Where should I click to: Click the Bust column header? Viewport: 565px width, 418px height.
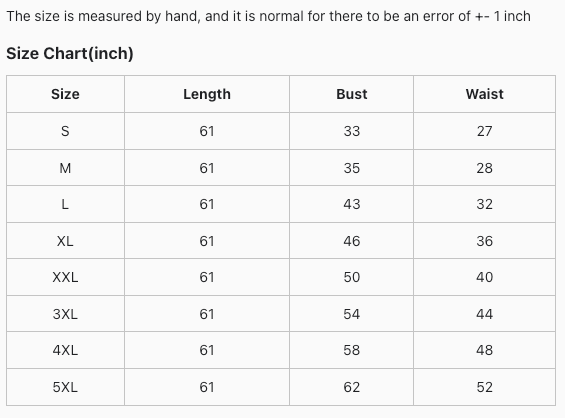(x=351, y=94)
